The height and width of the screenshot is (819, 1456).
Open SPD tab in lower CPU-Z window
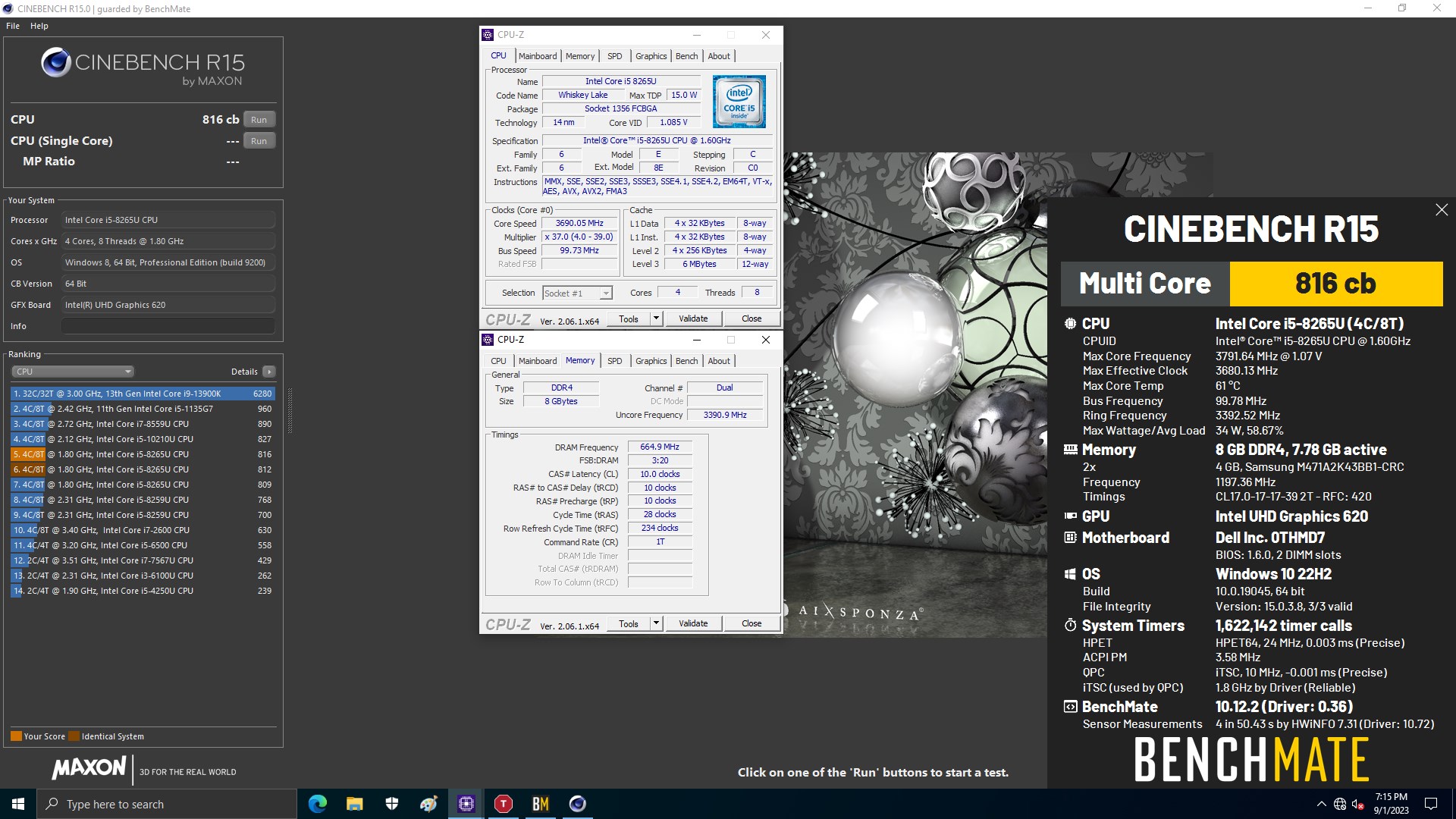tap(615, 361)
